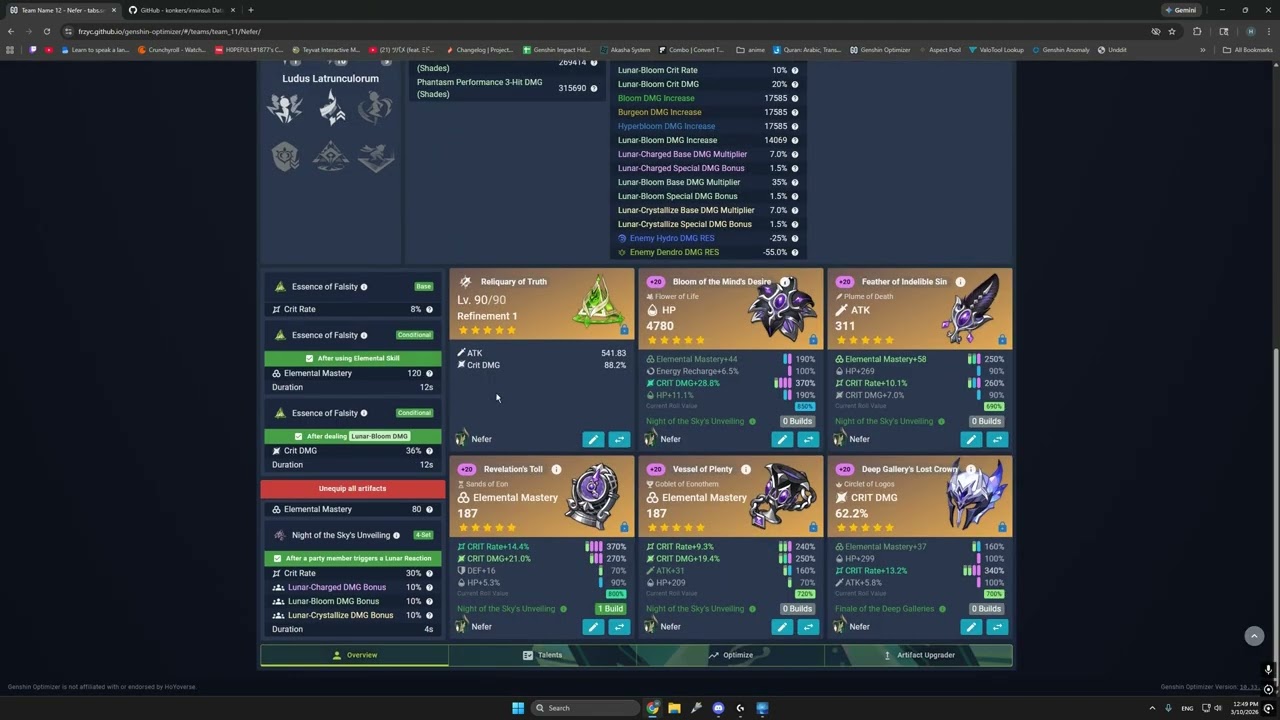The width and height of the screenshot is (1280, 720).
Task: Open a new browser tab
Action: pos(250,10)
